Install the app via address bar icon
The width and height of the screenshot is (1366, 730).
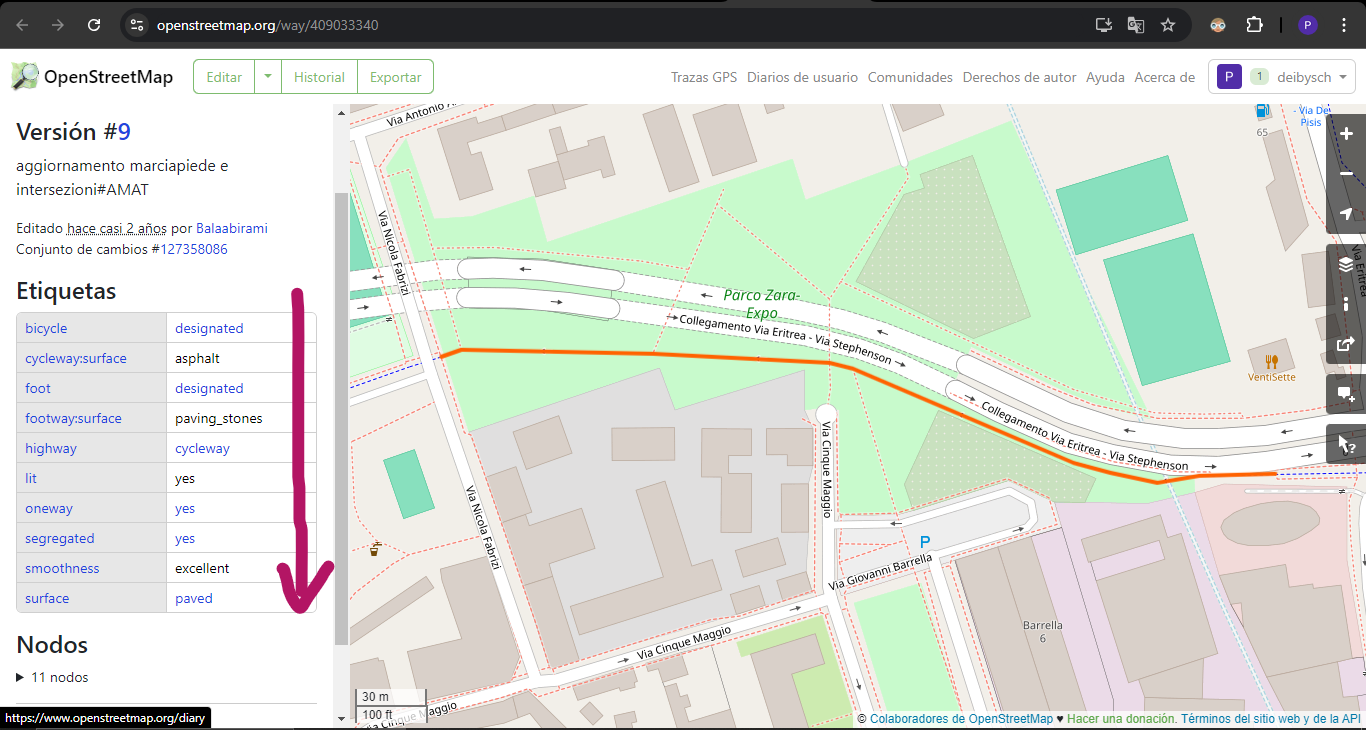1104,25
